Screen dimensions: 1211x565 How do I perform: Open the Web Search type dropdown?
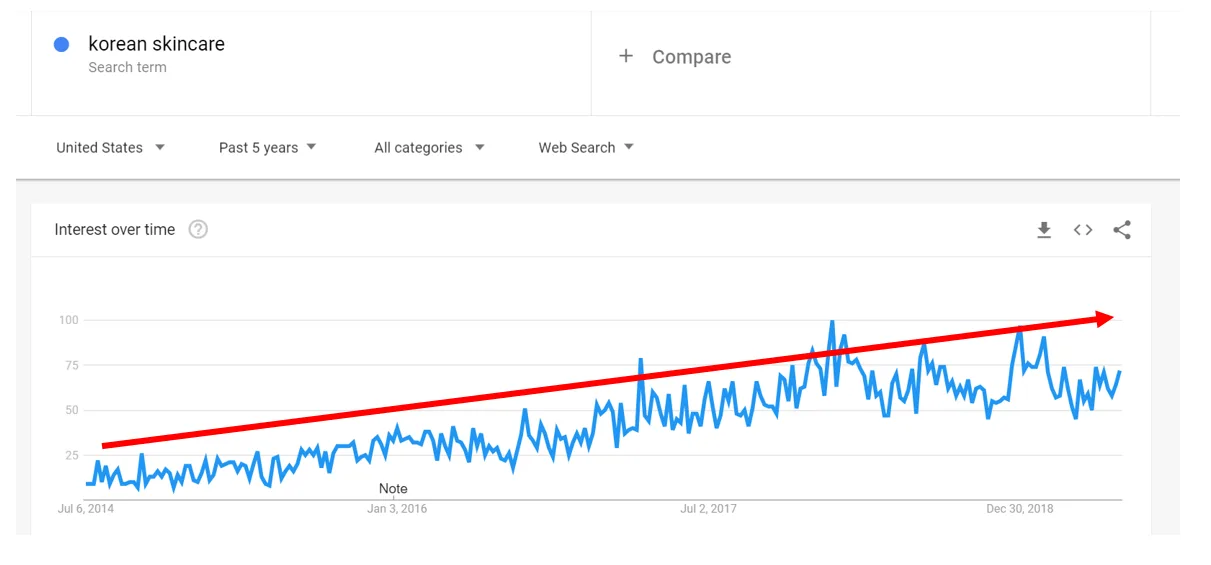click(586, 147)
